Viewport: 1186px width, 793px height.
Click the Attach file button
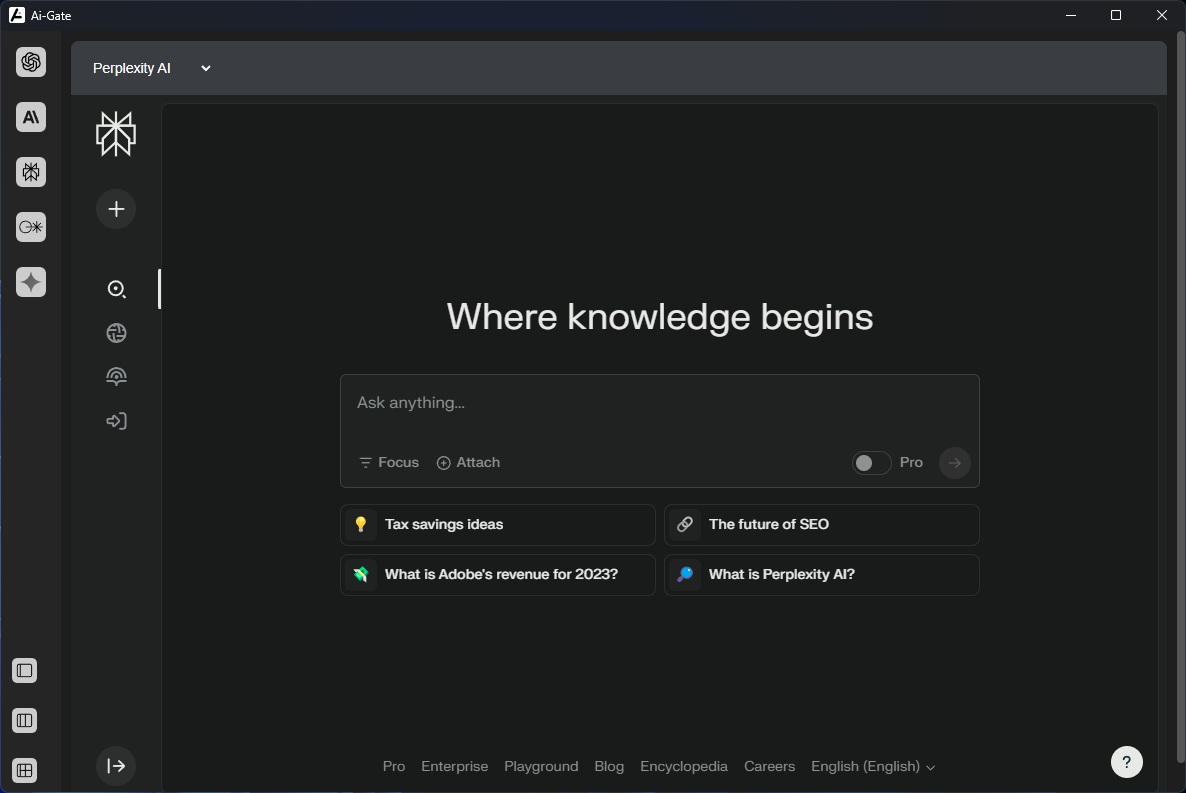tap(468, 462)
